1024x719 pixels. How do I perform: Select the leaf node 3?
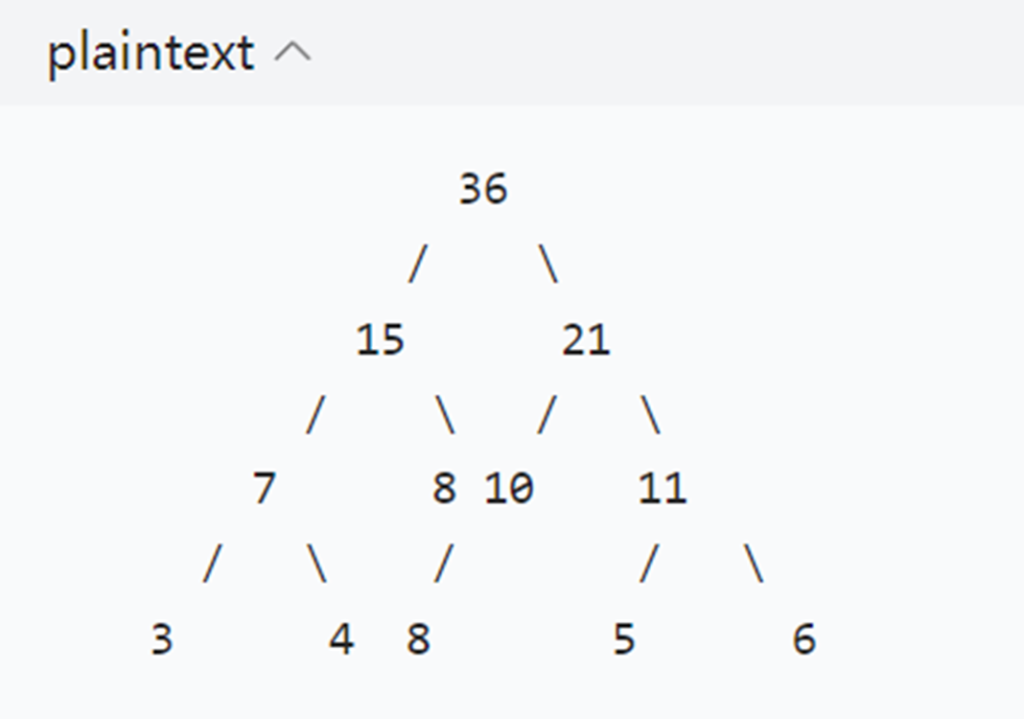pos(162,639)
